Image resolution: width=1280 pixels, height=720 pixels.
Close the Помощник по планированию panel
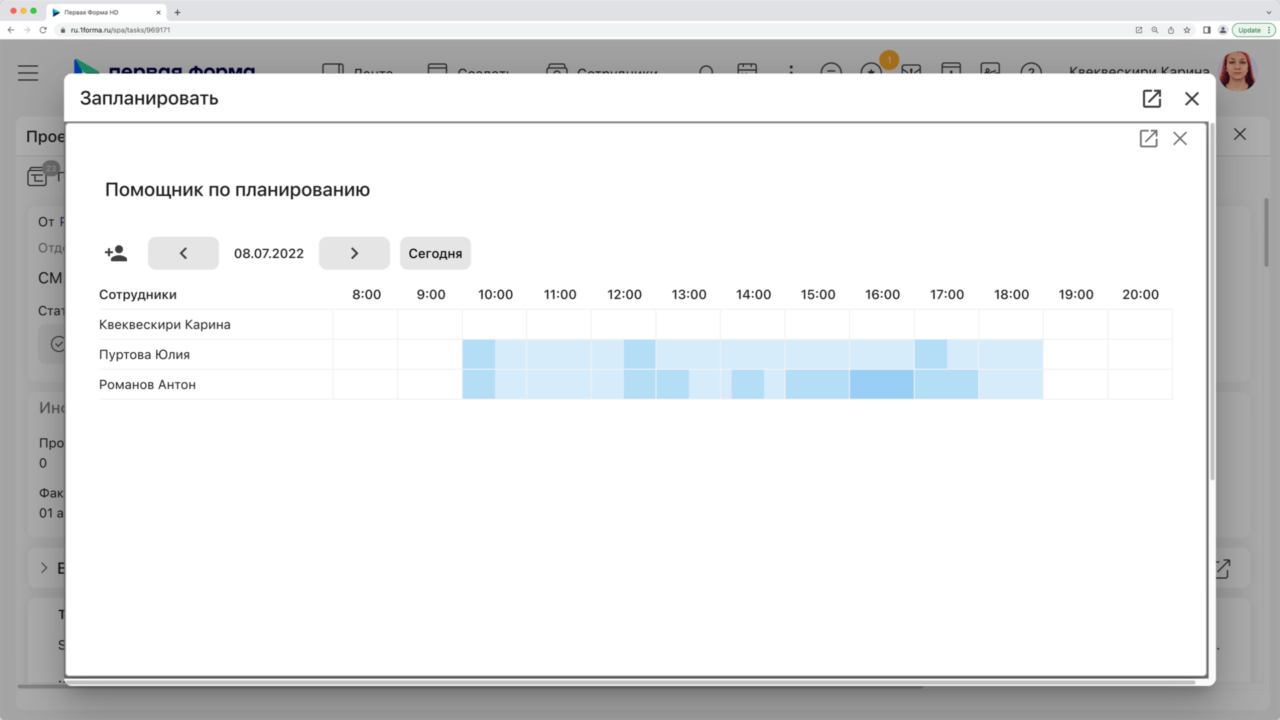1180,139
